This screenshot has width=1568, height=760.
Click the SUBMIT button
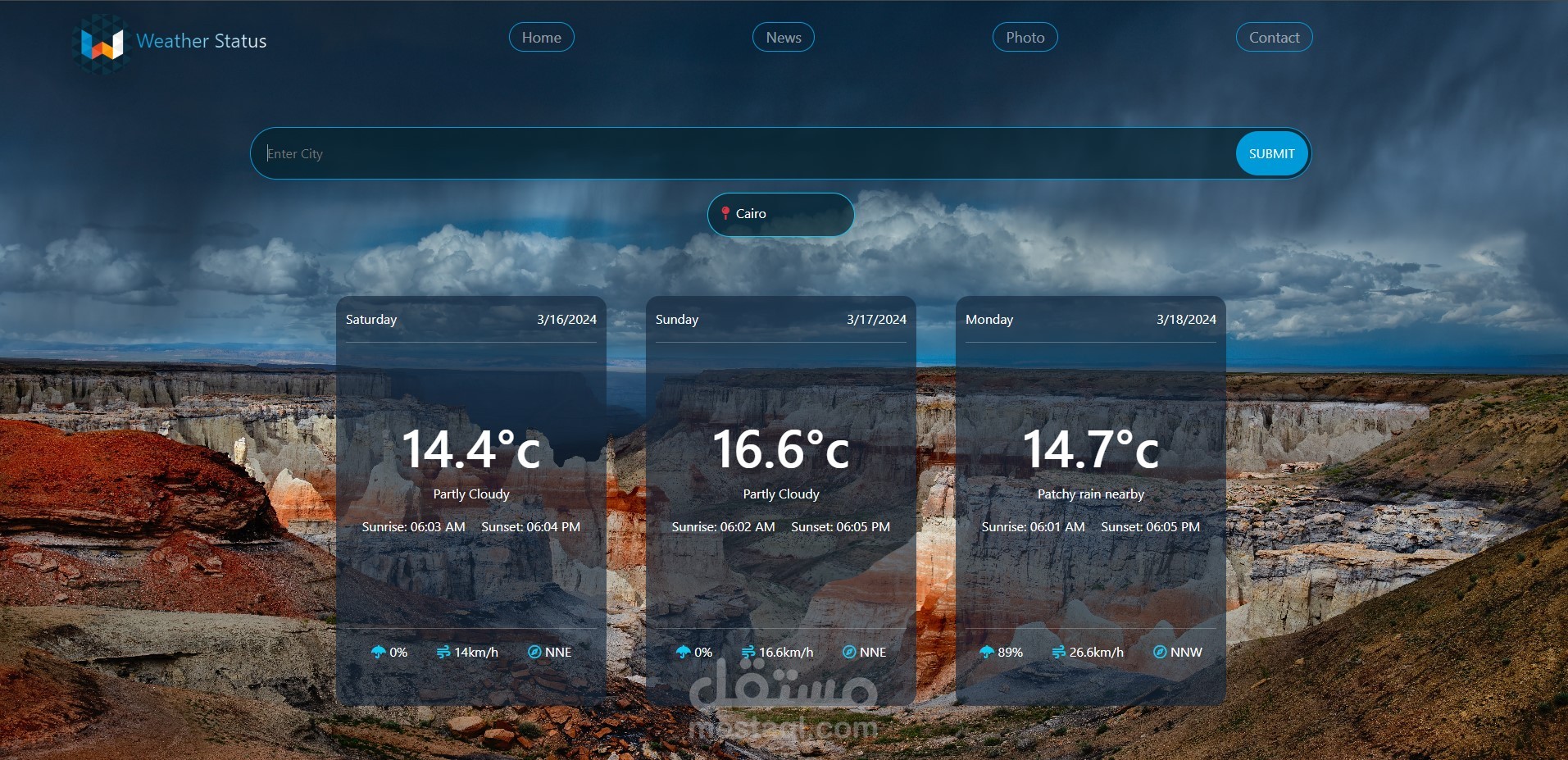(1272, 153)
